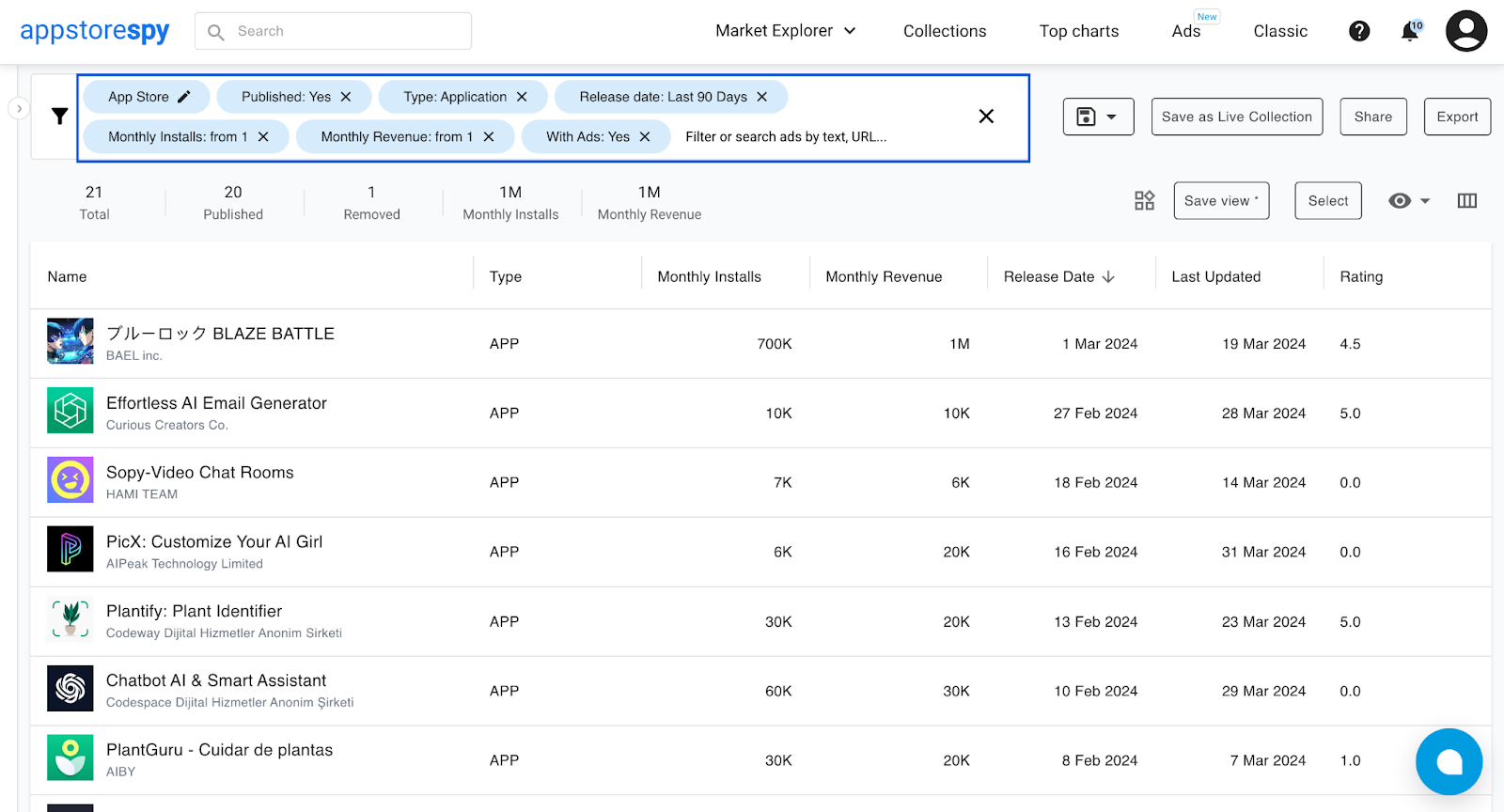
Task: Open PlantGuru - Cuidar de plantas title
Action: pyautogui.click(x=219, y=750)
